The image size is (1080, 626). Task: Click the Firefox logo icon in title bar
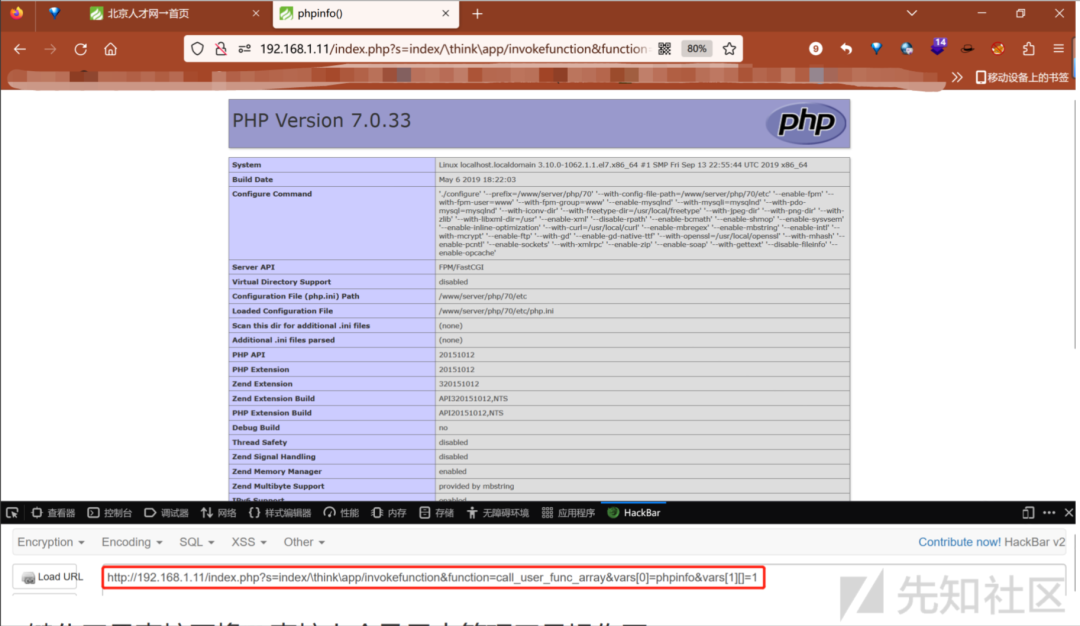point(16,13)
